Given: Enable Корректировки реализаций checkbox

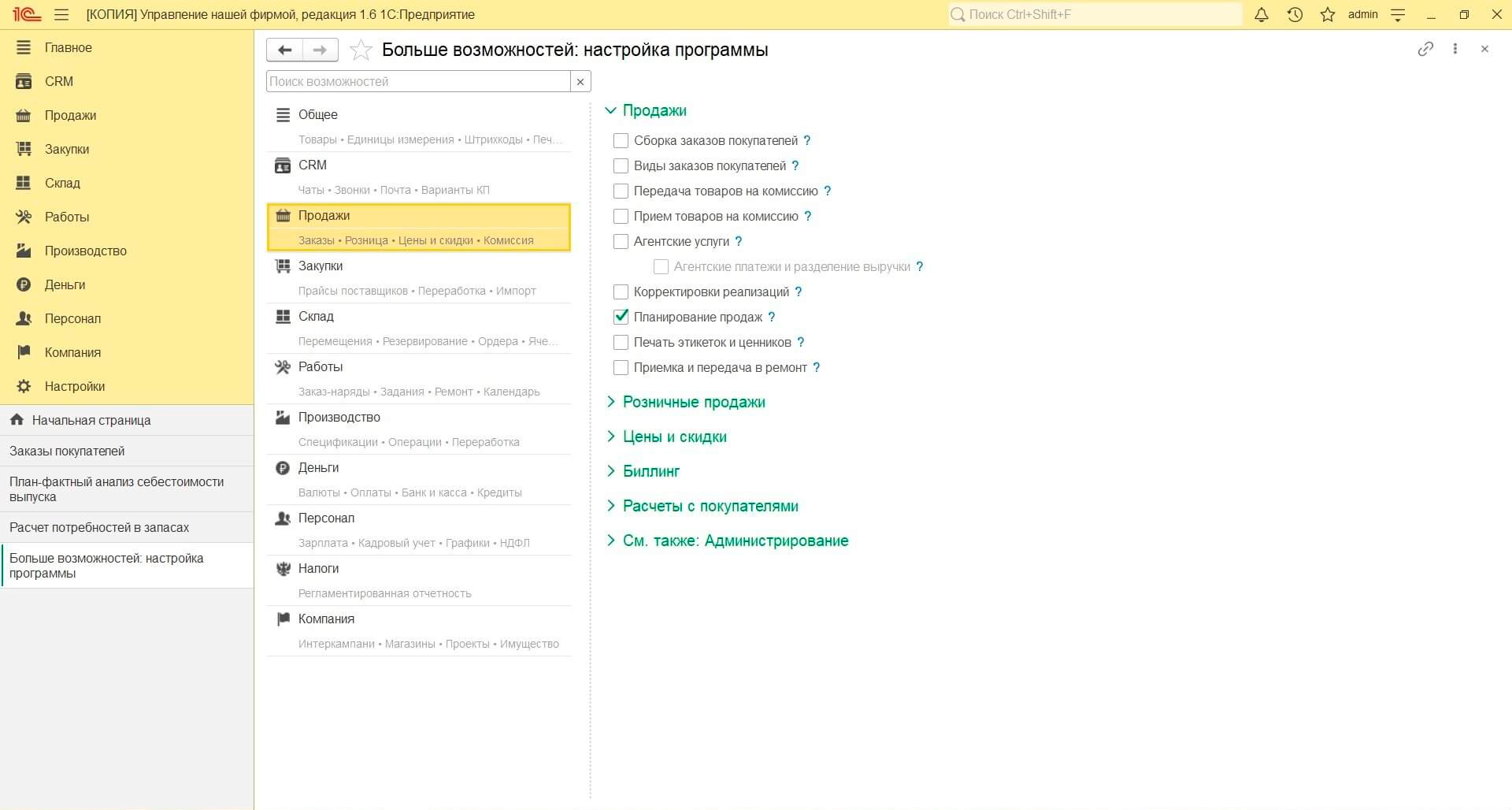Looking at the screenshot, I should (x=621, y=292).
